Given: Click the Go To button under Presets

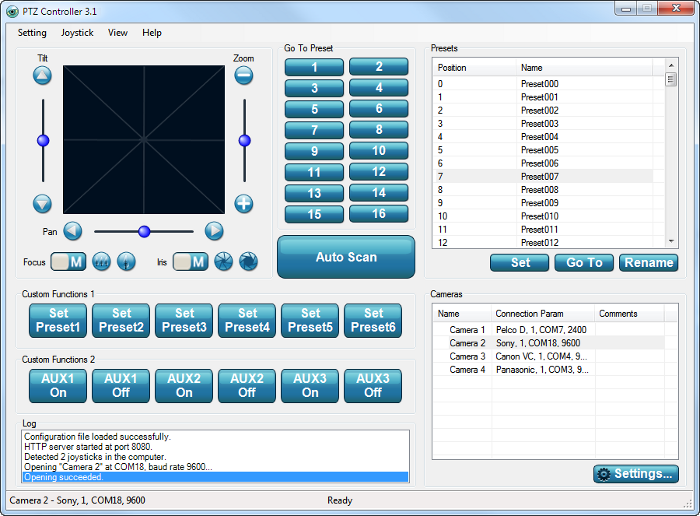Looking at the screenshot, I should tap(584, 262).
